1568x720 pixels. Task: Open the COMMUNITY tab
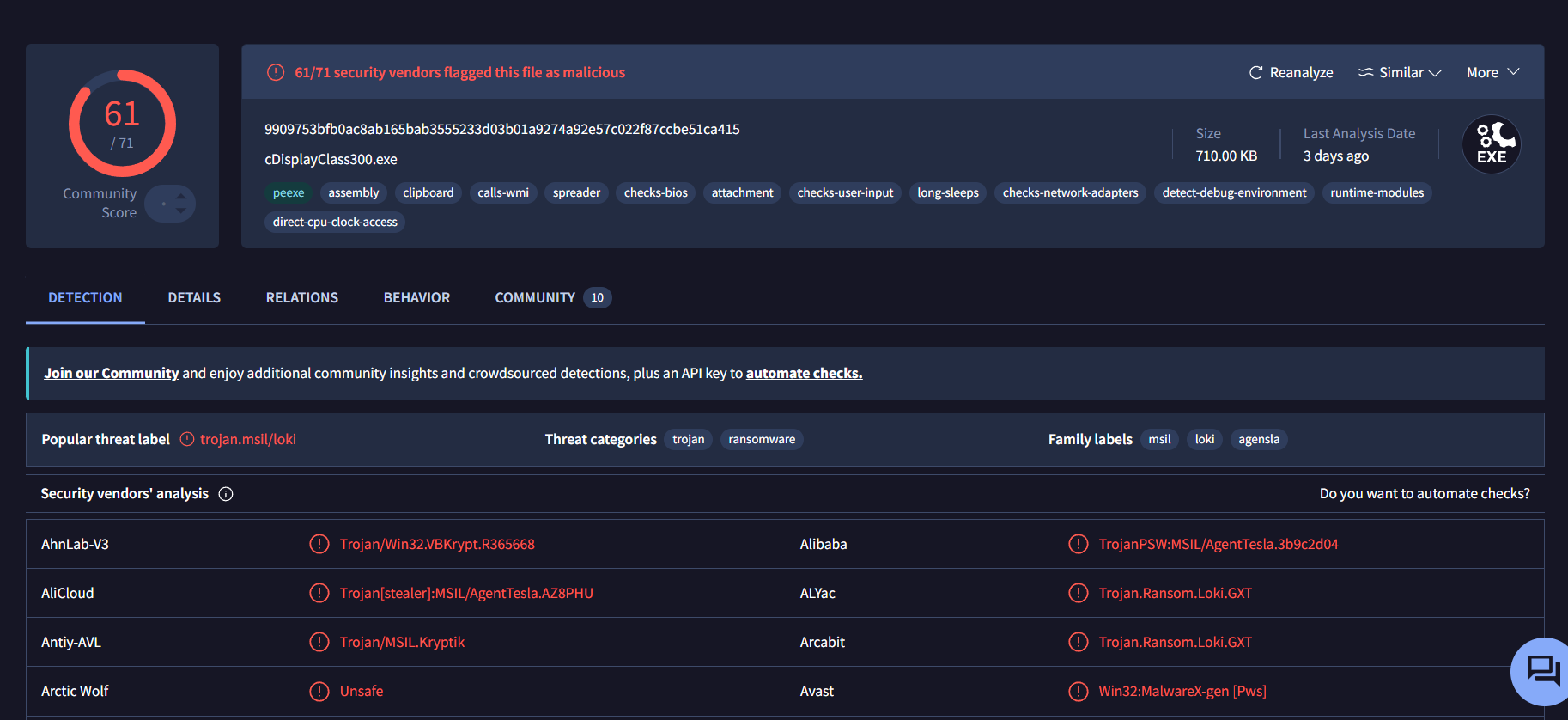click(553, 297)
